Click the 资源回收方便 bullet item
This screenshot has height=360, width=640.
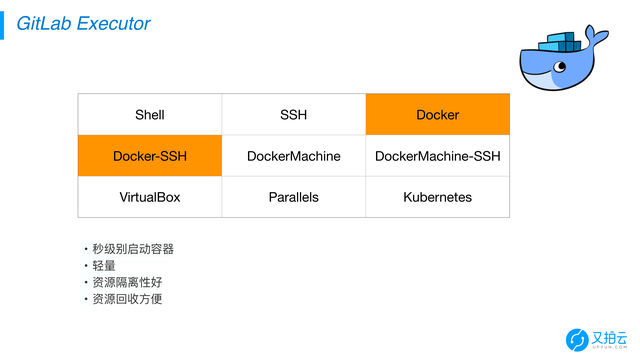127,299
